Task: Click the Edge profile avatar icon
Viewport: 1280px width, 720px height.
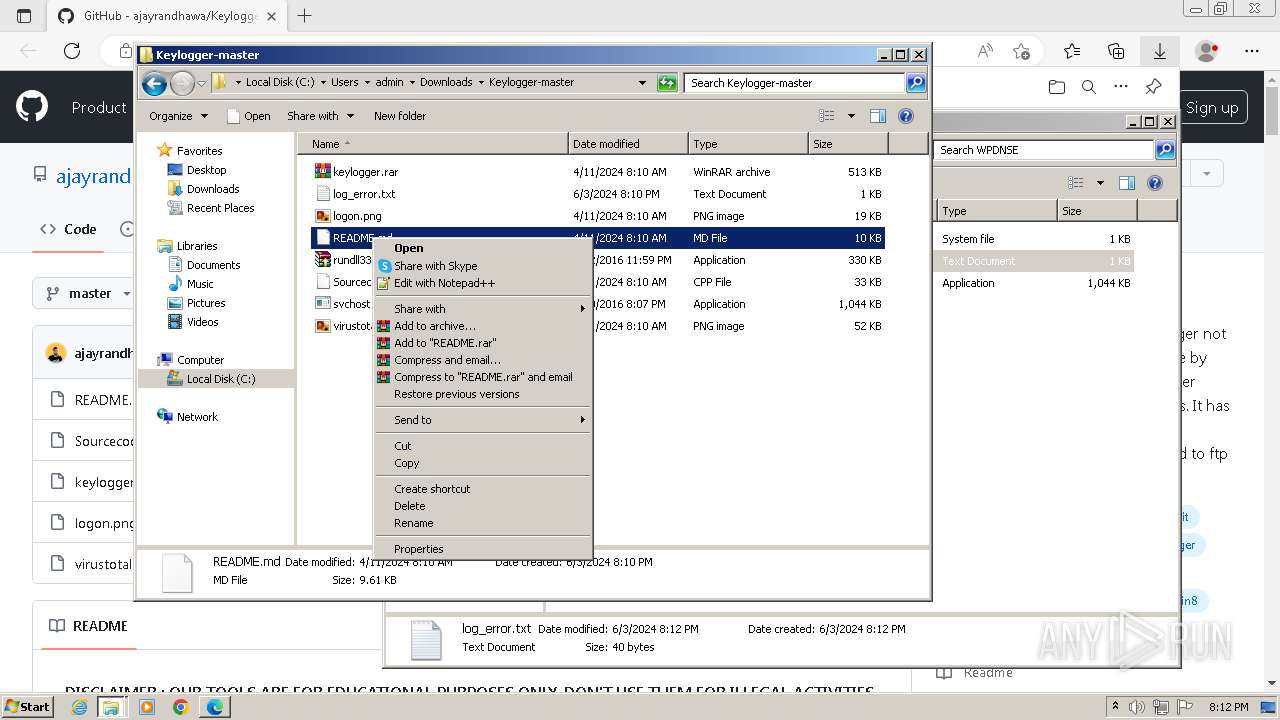Action: (x=1207, y=51)
